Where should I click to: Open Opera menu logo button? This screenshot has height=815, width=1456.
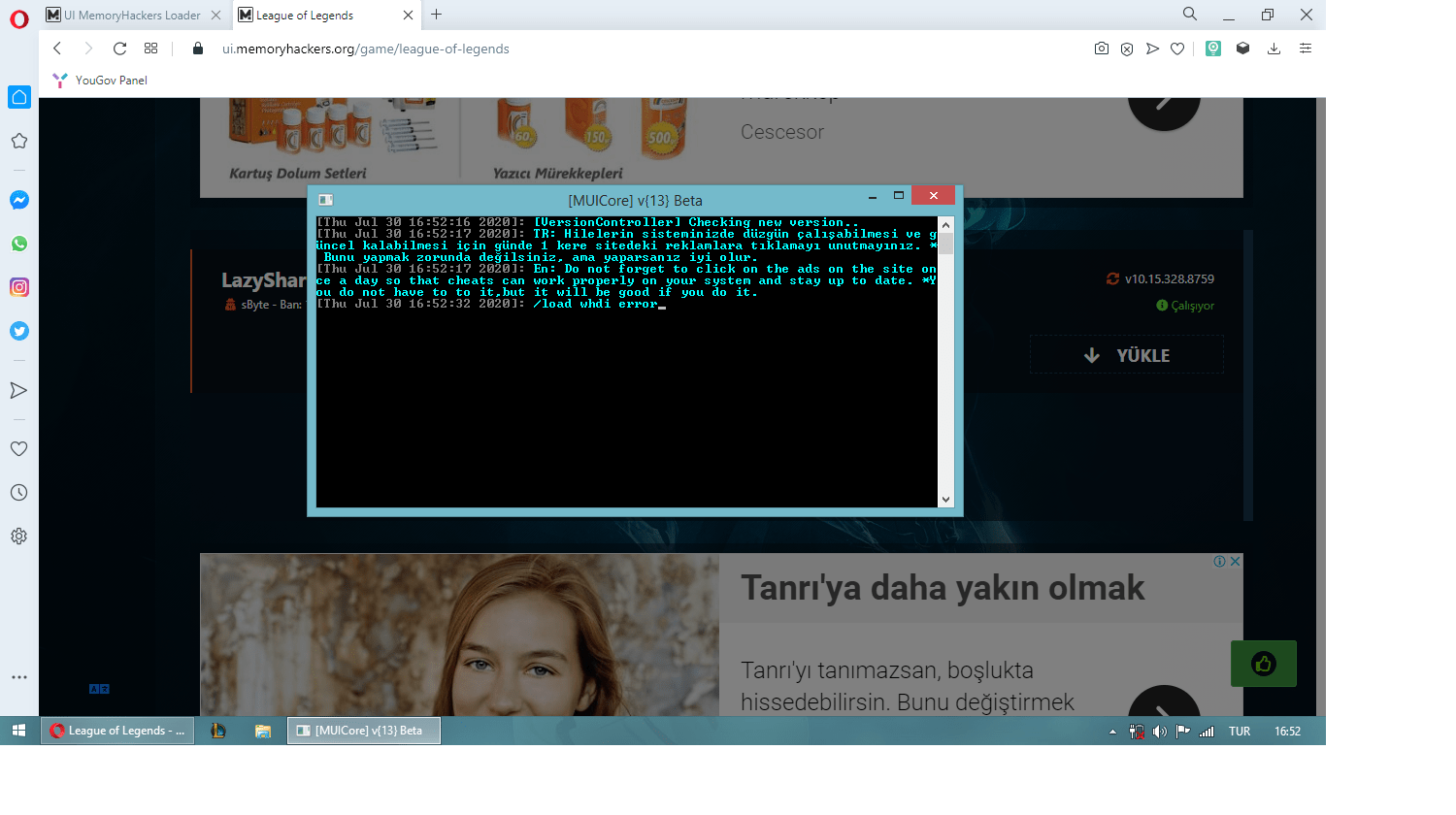click(x=19, y=19)
